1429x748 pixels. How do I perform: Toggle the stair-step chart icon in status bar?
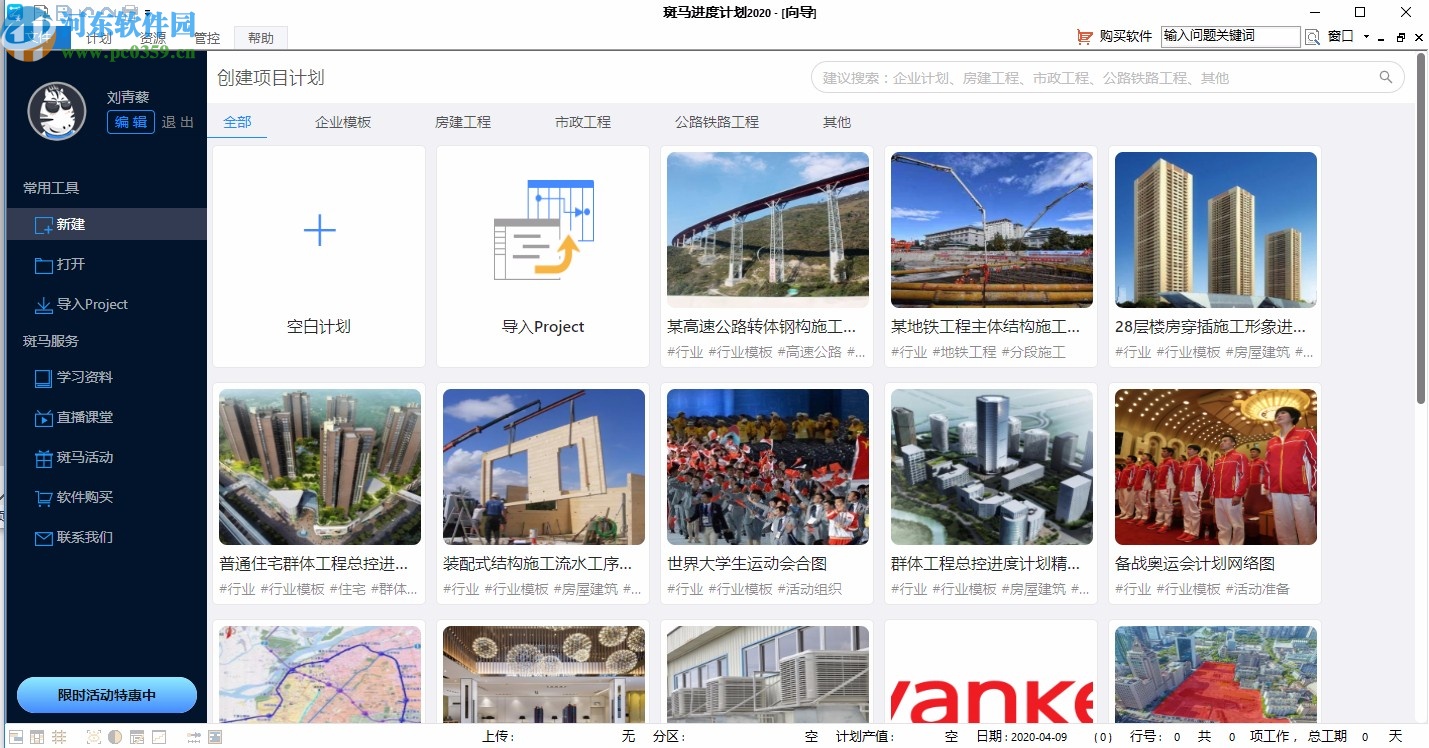pos(160,736)
